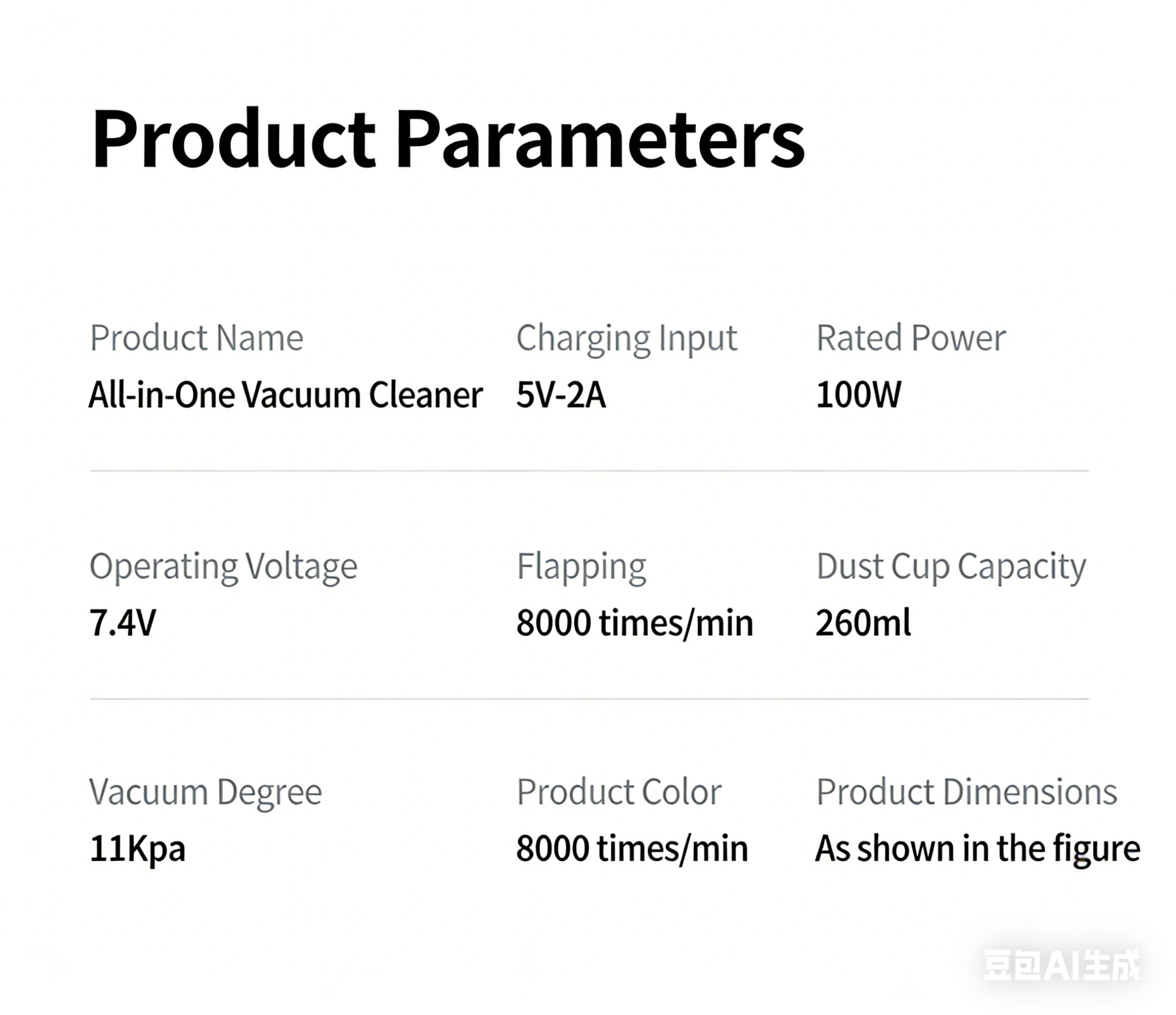Select the 11Kpa value

tap(137, 849)
